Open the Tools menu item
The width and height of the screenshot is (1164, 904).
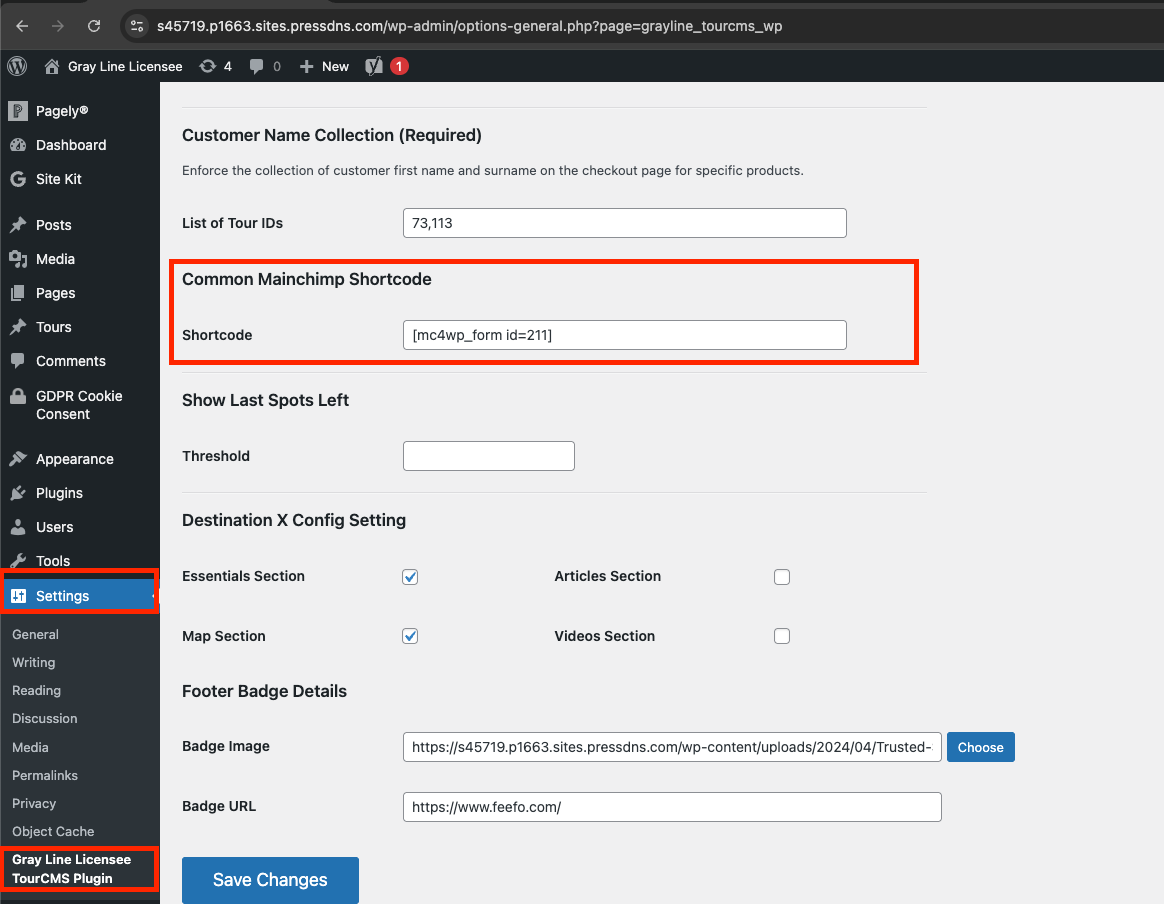[53, 561]
